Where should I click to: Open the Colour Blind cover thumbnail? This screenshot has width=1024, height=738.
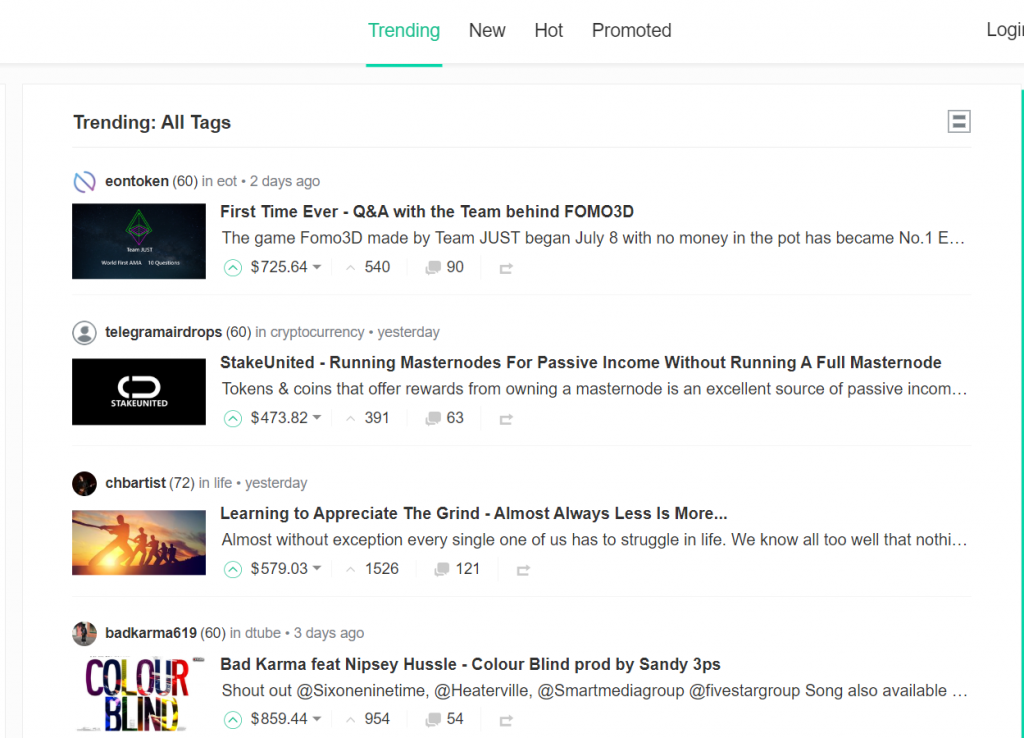tap(138, 694)
